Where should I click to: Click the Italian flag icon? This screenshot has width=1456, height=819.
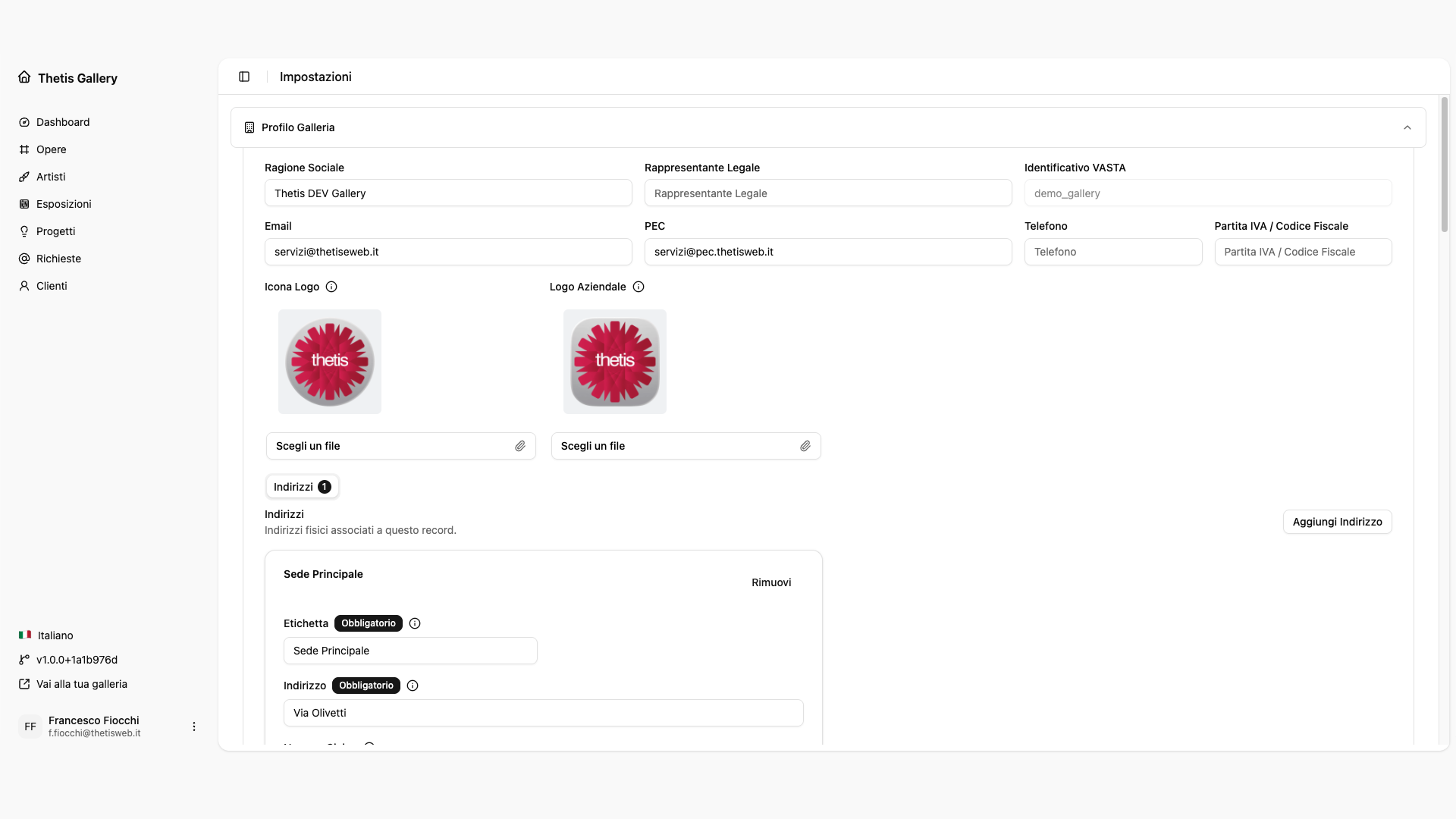[x=25, y=635]
